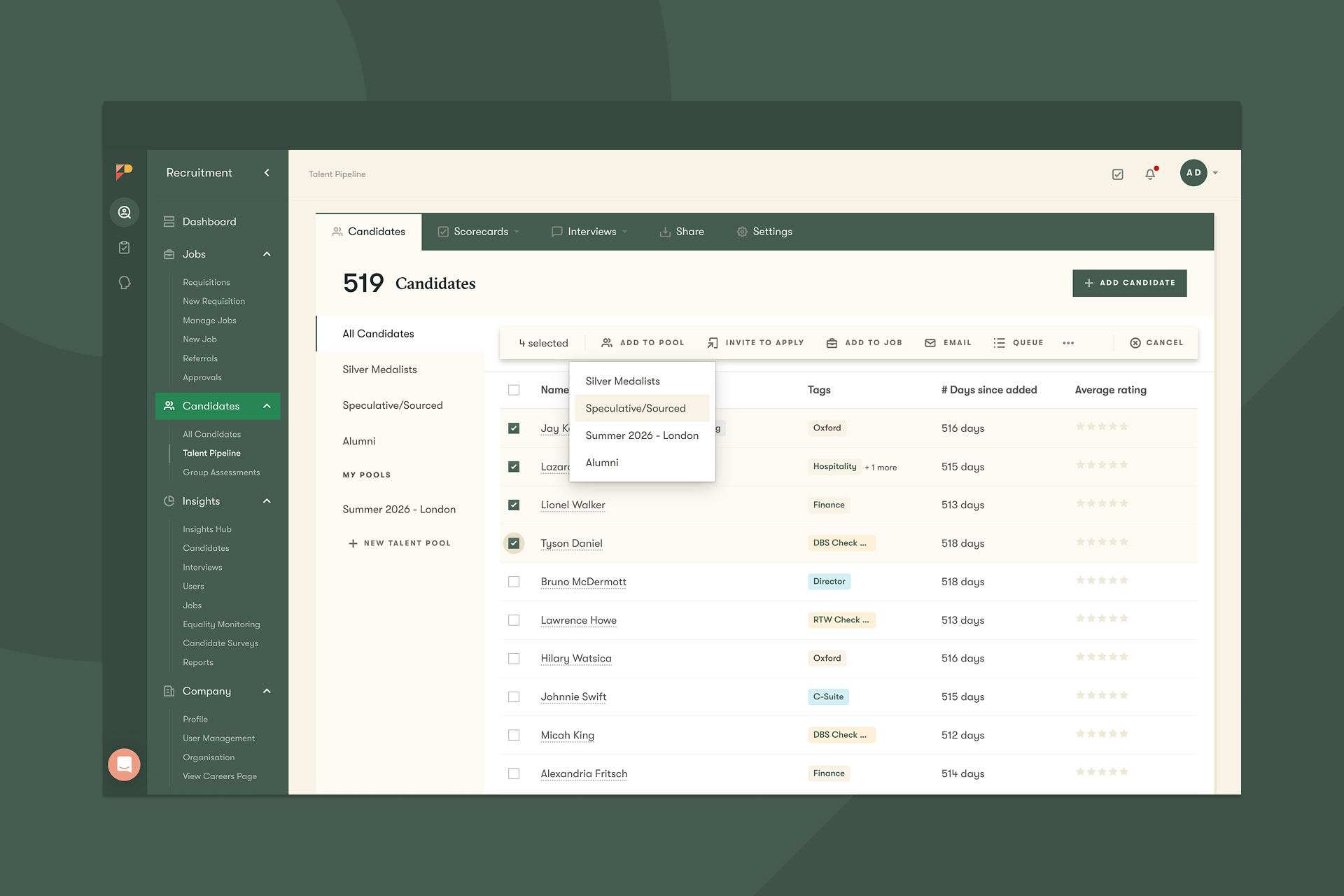Choose Summer 2026 - London from pool menu

(642, 435)
